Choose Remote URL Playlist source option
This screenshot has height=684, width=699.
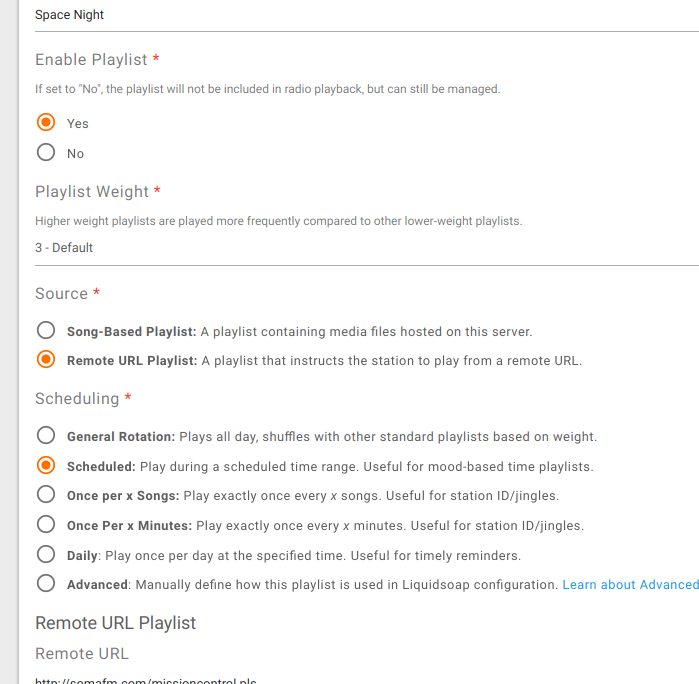46,360
